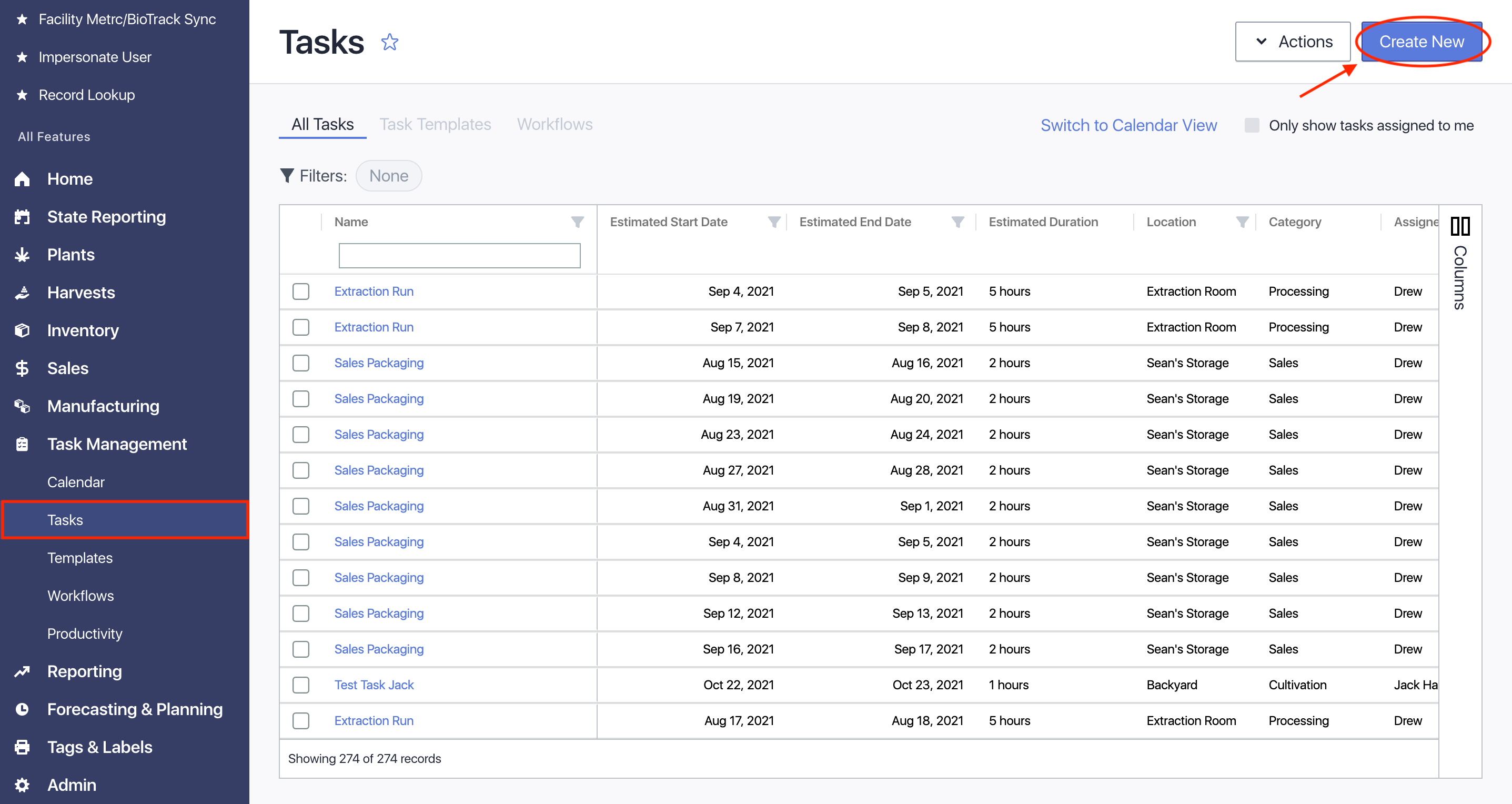Open the Columns panel icon
The height and width of the screenshot is (804, 1512).
pyautogui.click(x=1460, y=227)
